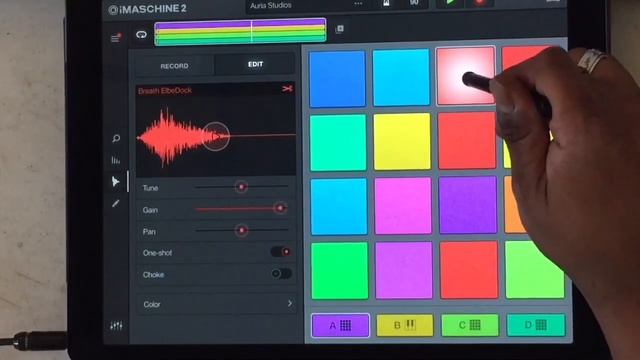Click the Pan slider handle

coord(241,230)
